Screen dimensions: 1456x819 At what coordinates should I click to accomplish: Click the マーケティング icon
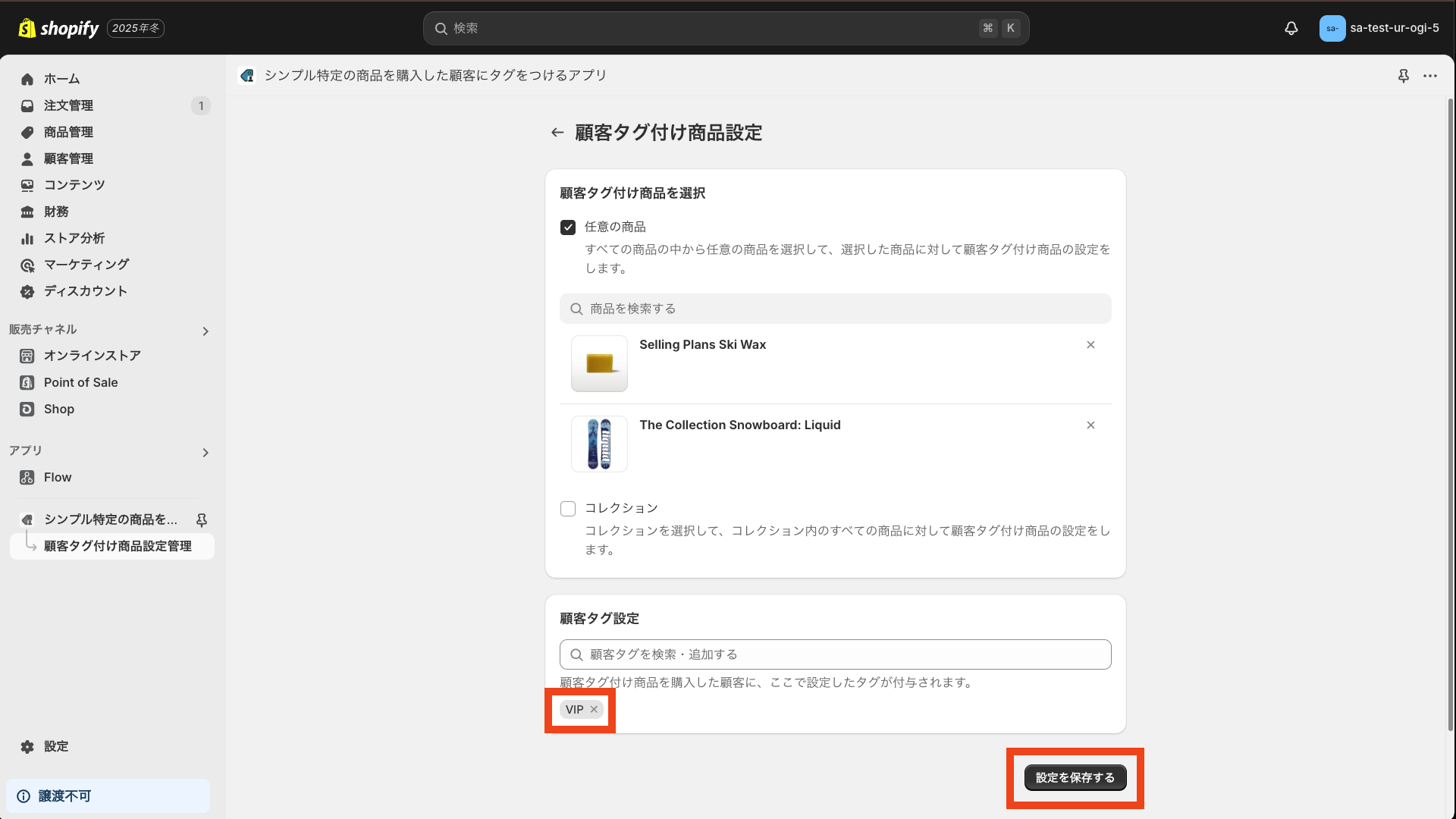pos(27,265)
